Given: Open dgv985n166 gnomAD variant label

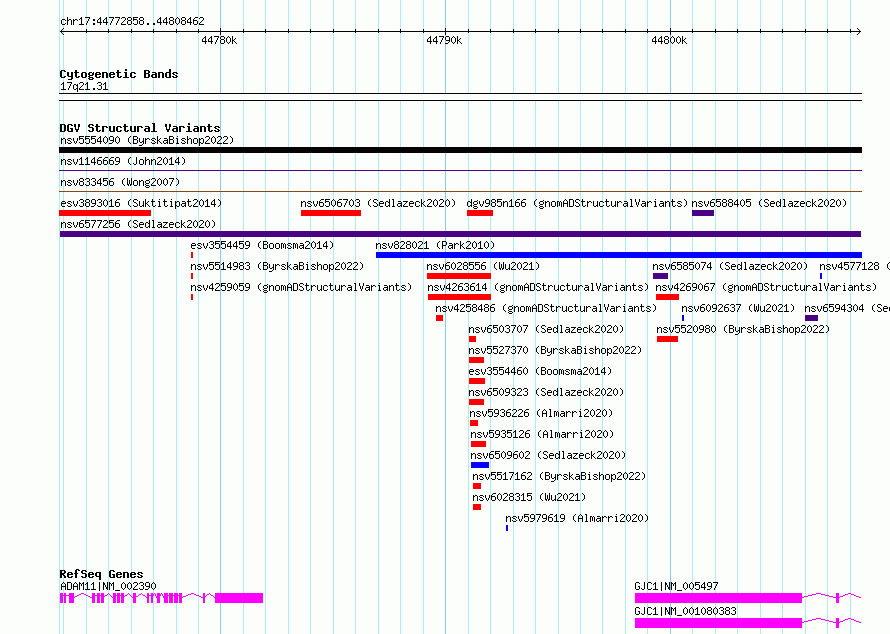Looking at the screenshot, I should point(577,203).
